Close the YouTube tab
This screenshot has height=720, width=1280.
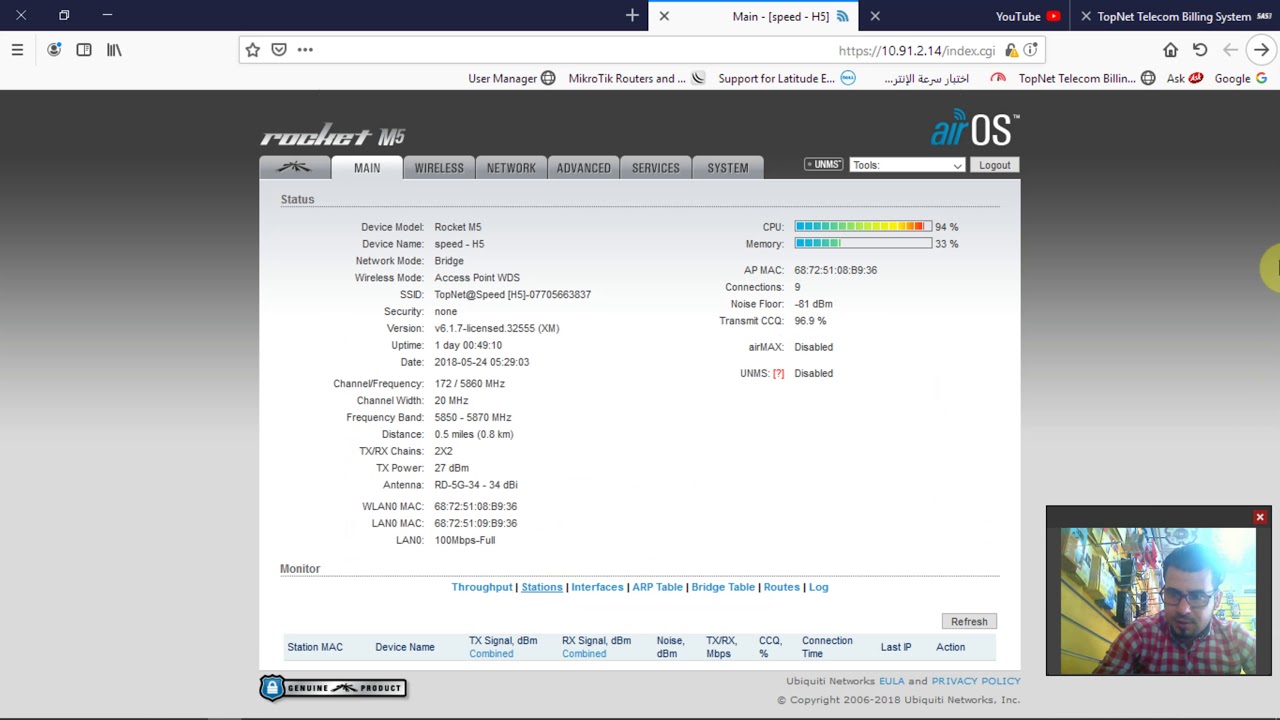coord(875,16)
